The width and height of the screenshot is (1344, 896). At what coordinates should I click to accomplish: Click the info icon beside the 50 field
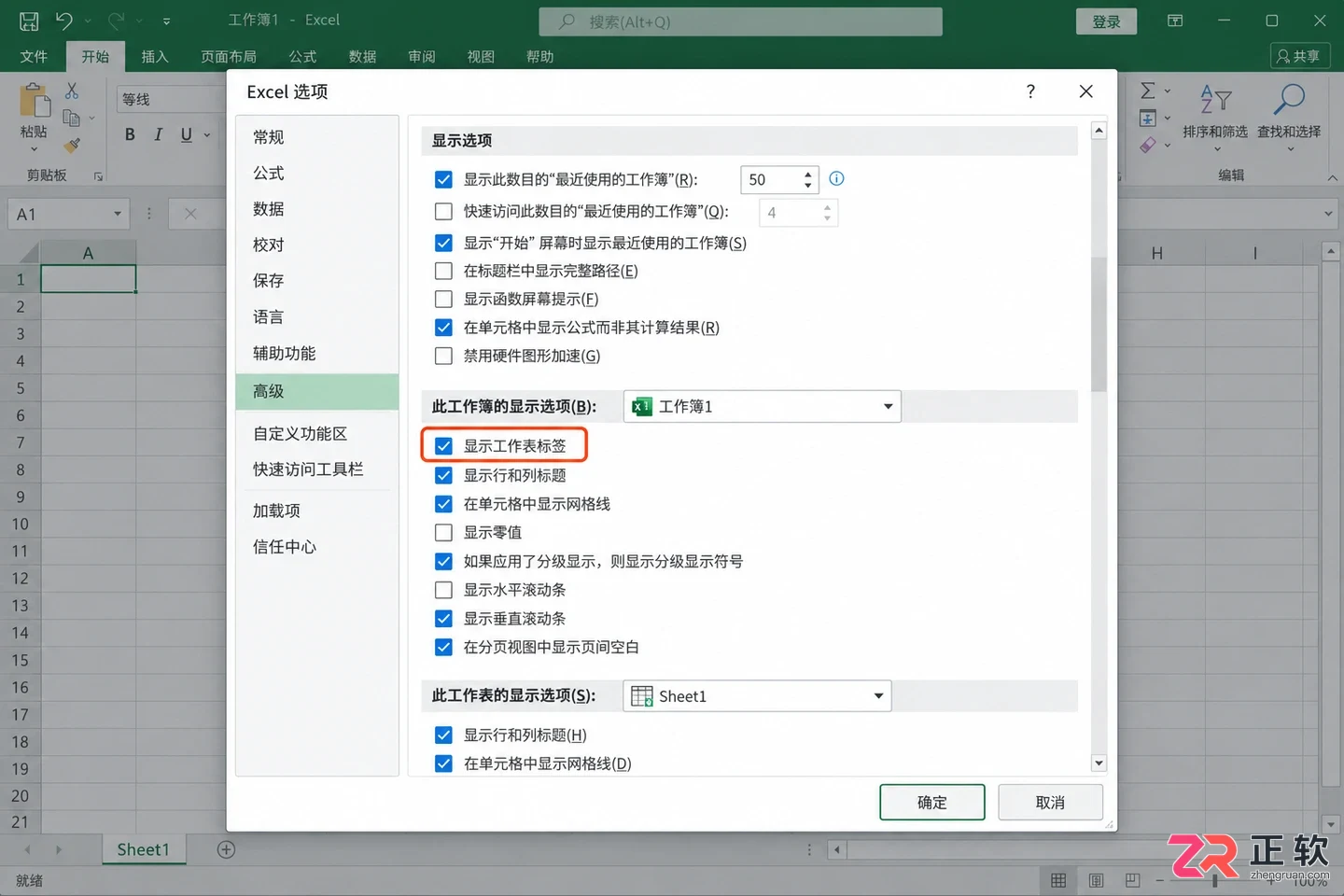tap(836, 178)
